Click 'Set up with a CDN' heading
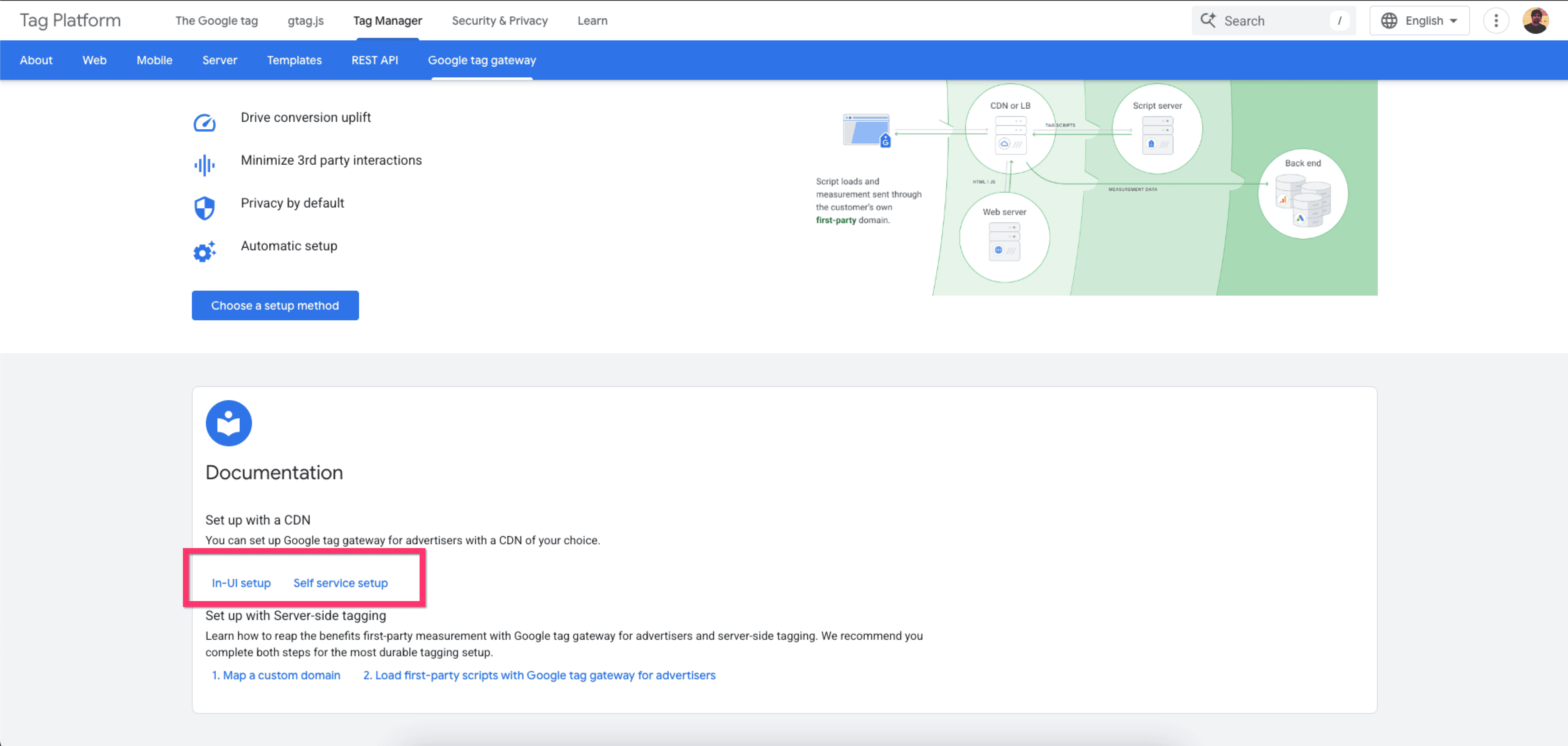The image size is (1568, 746). (x=257, y=520)
